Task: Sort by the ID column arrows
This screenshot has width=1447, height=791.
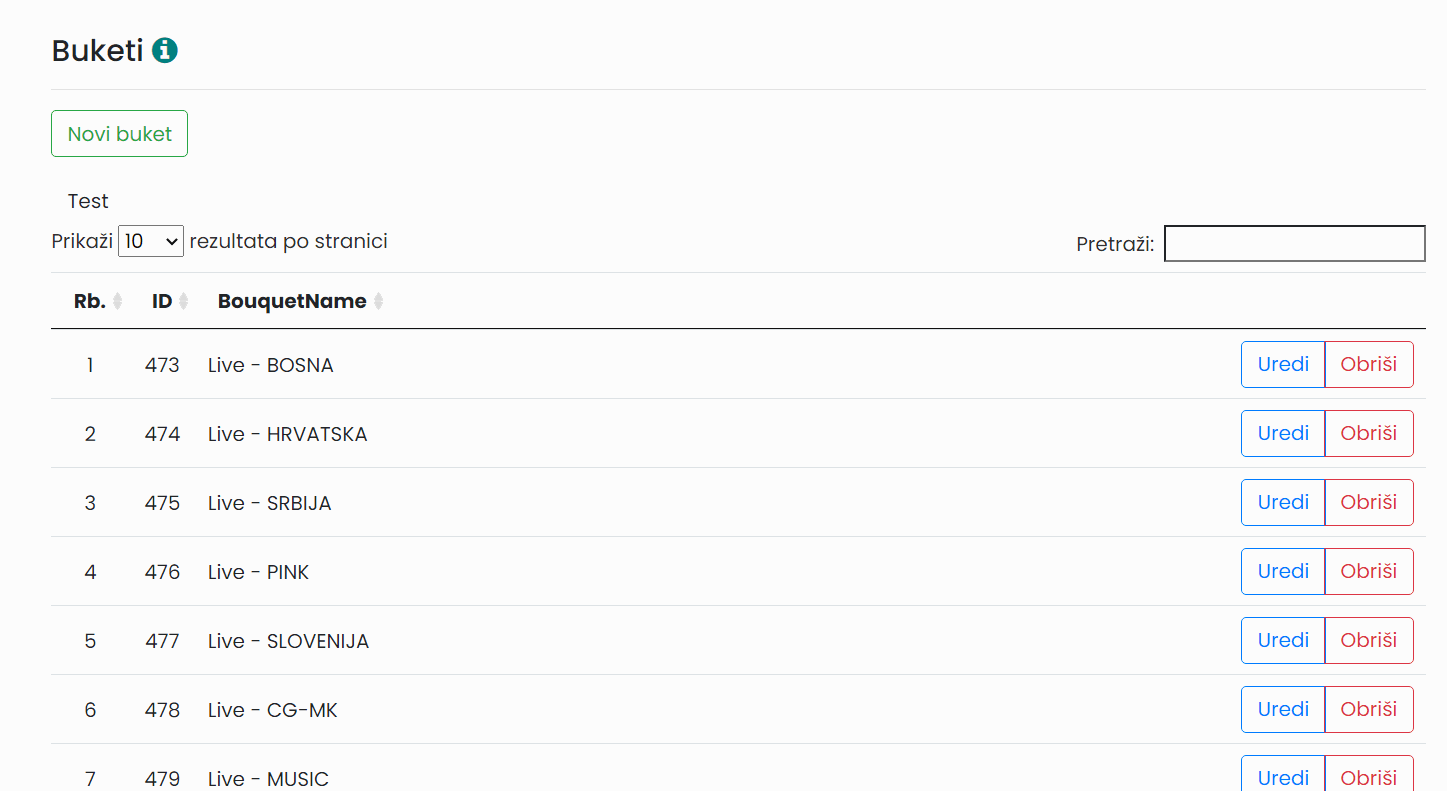Action: click(184, 301)
